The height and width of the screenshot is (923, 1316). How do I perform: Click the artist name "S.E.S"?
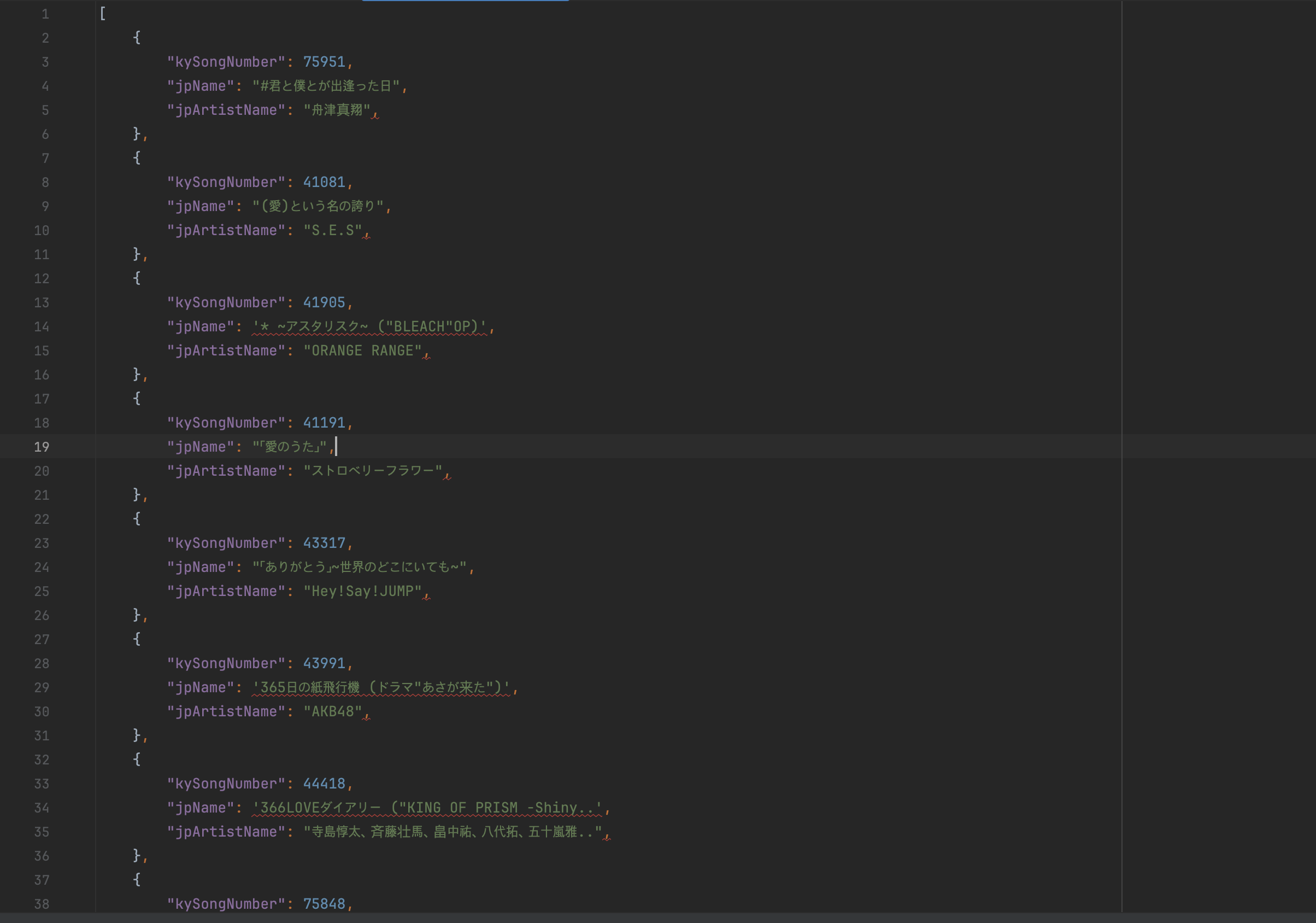tap(332, 231)
